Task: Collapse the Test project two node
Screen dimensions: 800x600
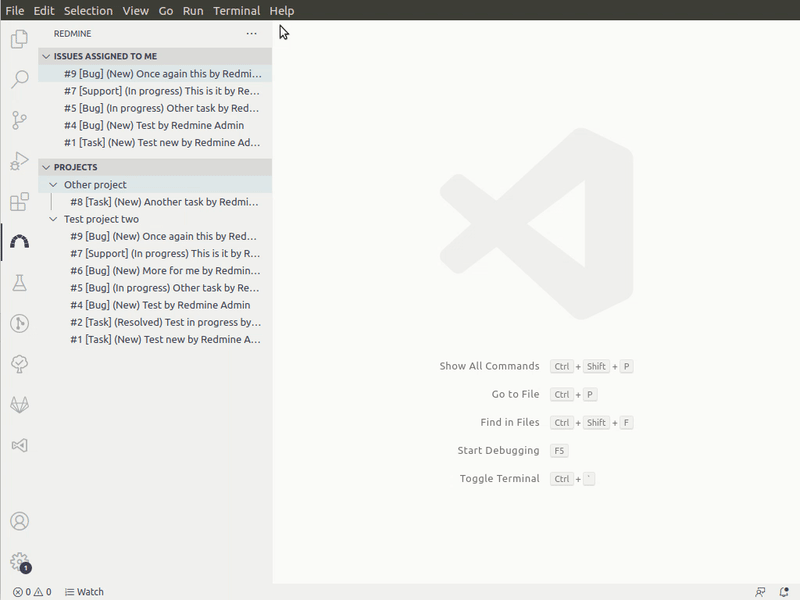Action: click(155, 219)
